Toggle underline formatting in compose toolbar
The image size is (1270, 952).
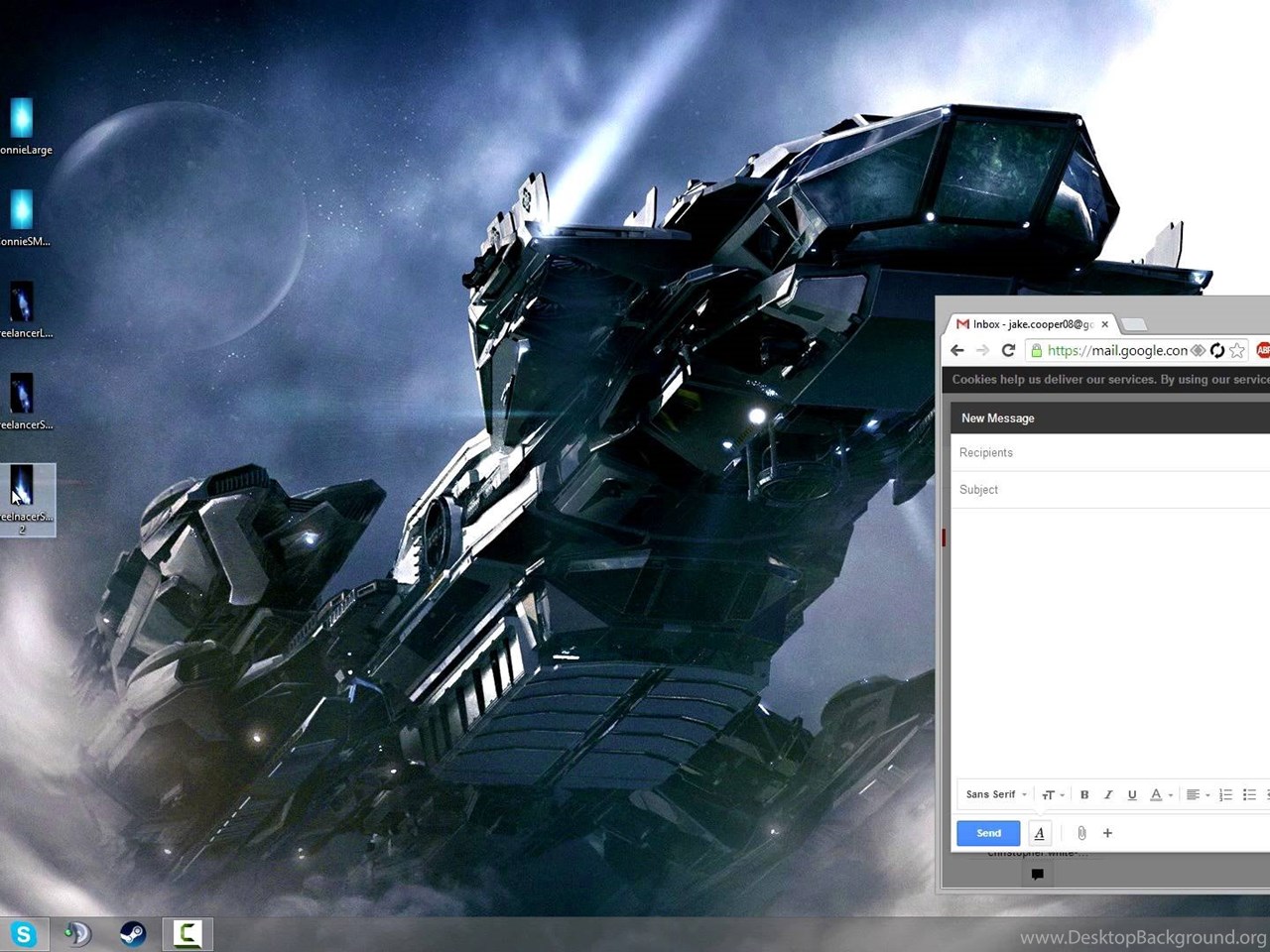click(1132, 794)
